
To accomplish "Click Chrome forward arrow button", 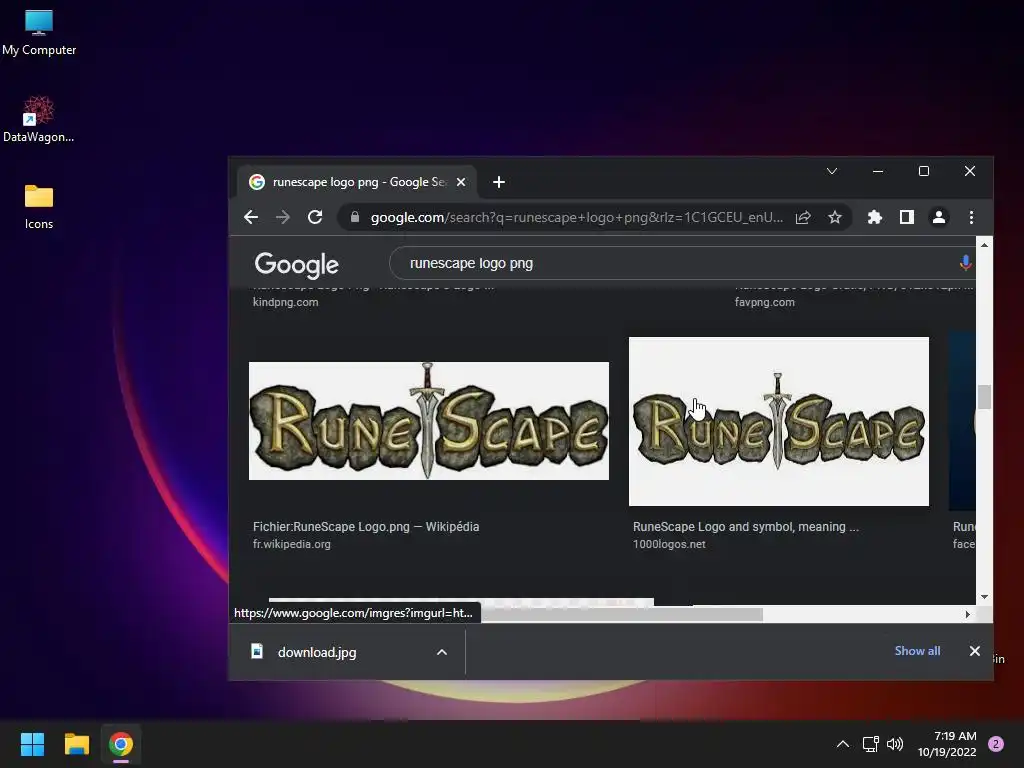I will tap(283, 217).
